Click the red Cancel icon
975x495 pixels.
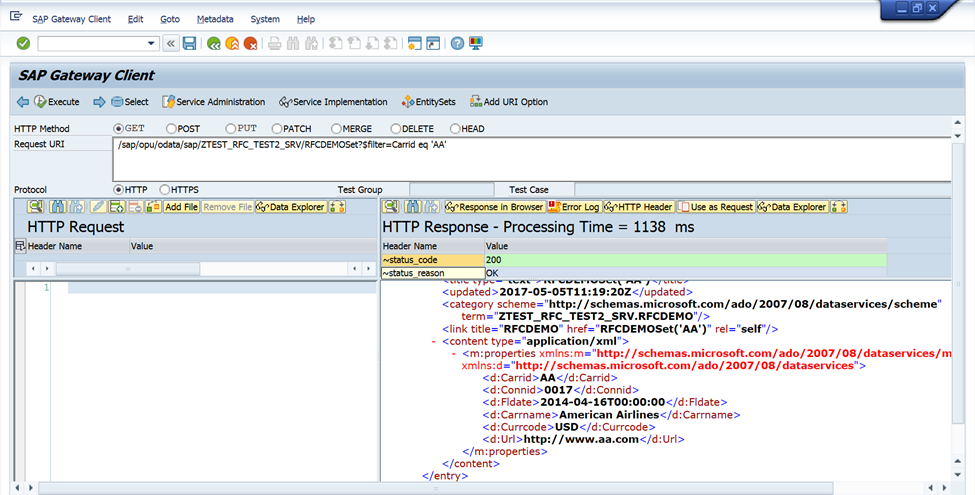[x=251, y=44]
